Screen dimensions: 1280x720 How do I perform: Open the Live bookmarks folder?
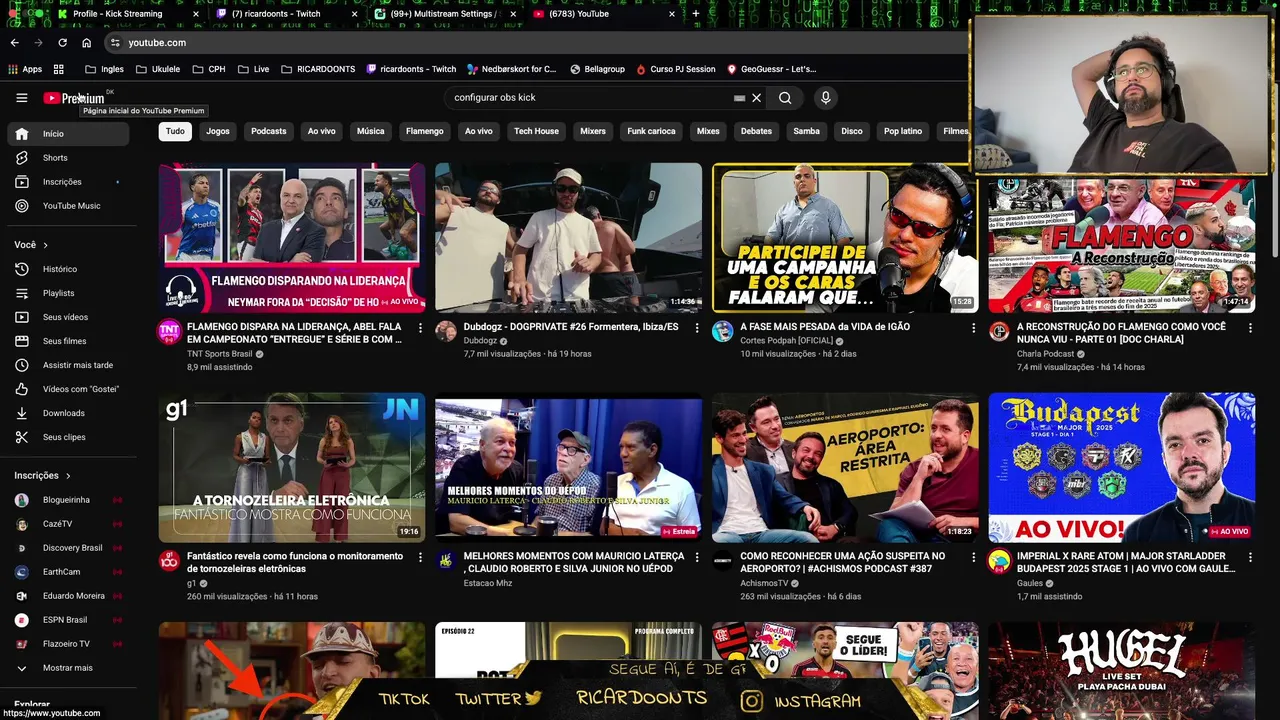[253, 69]
